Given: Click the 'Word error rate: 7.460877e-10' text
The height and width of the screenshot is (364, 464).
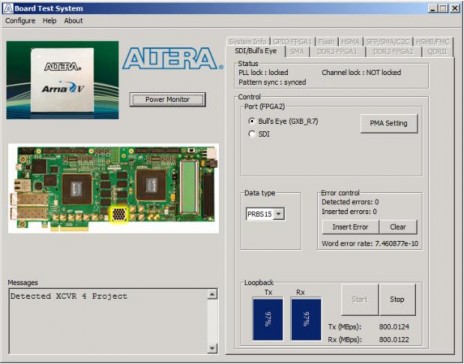Looking at the screenshot, I should (370, 244).
